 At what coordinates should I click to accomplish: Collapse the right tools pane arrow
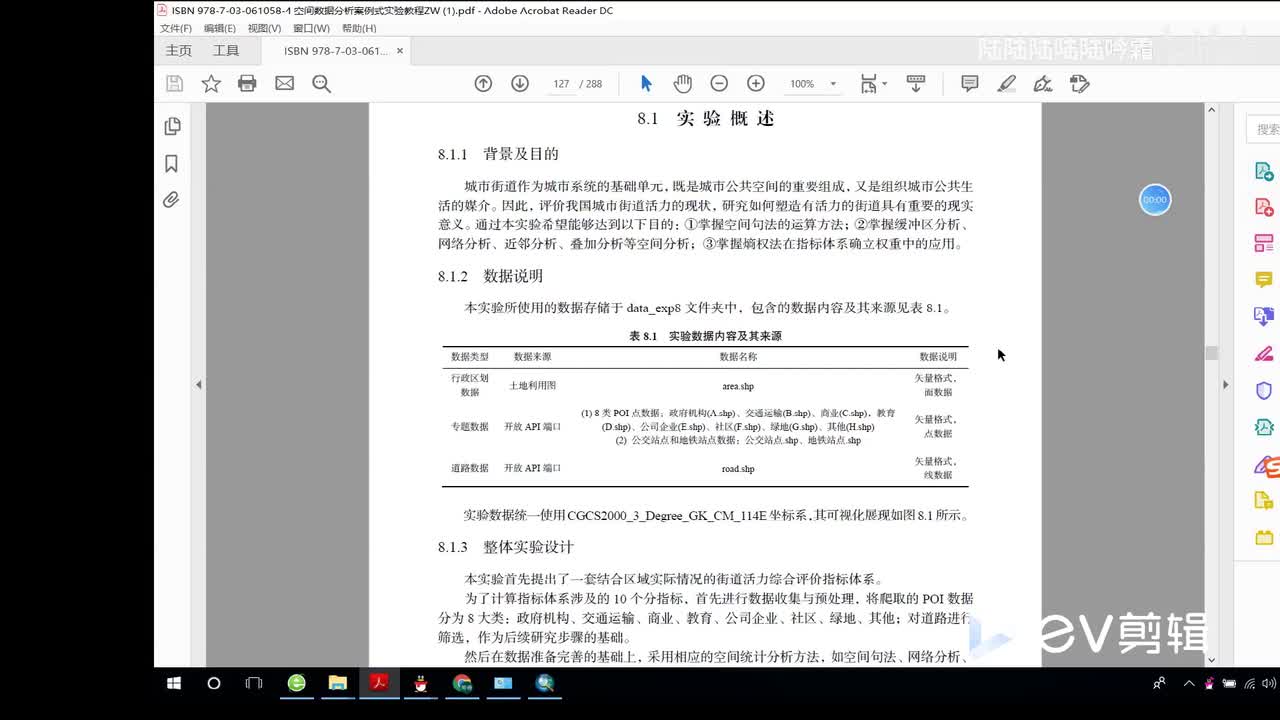pos(1226,385)
